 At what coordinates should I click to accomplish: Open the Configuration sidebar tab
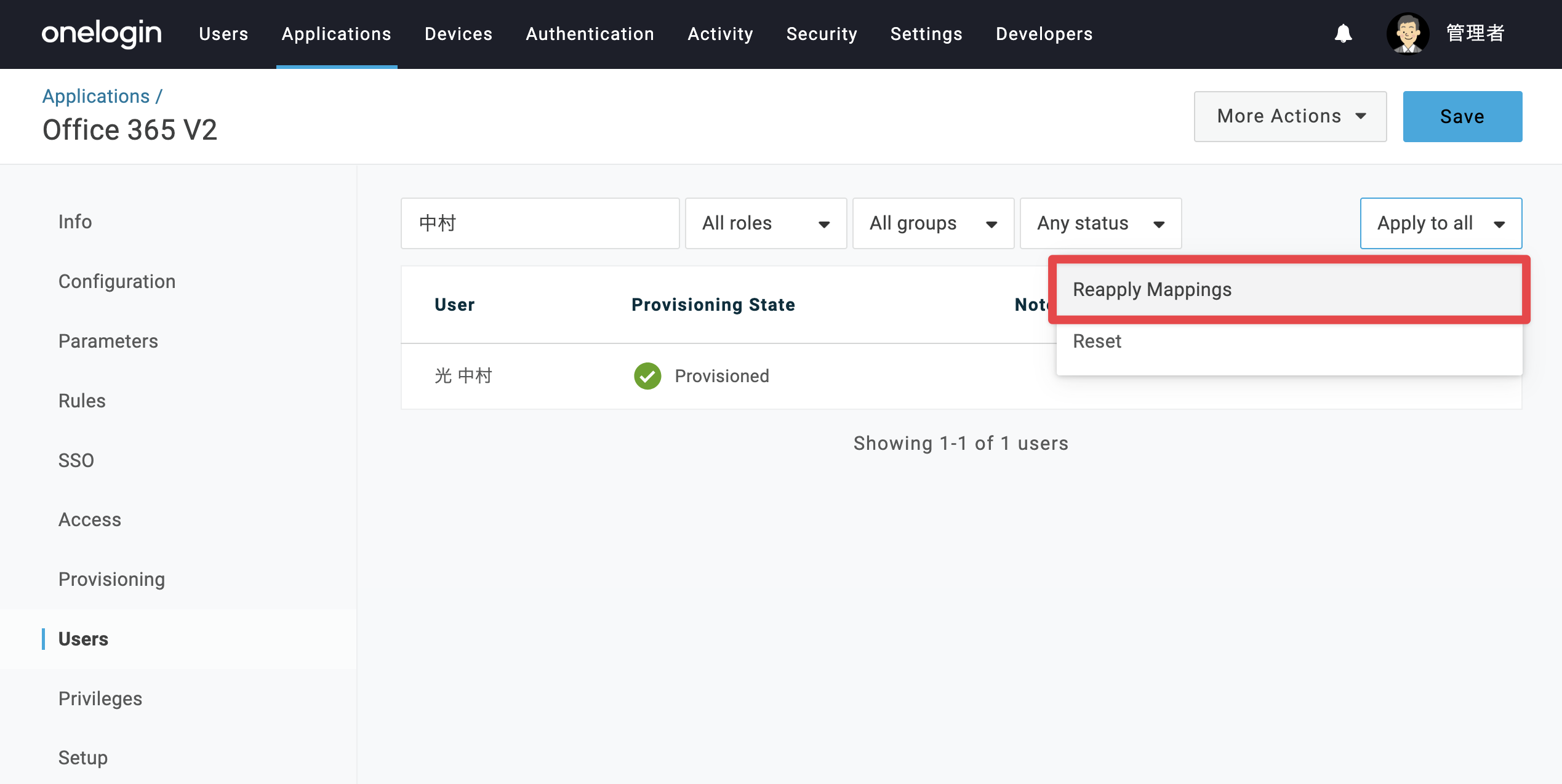click(117, 281)
